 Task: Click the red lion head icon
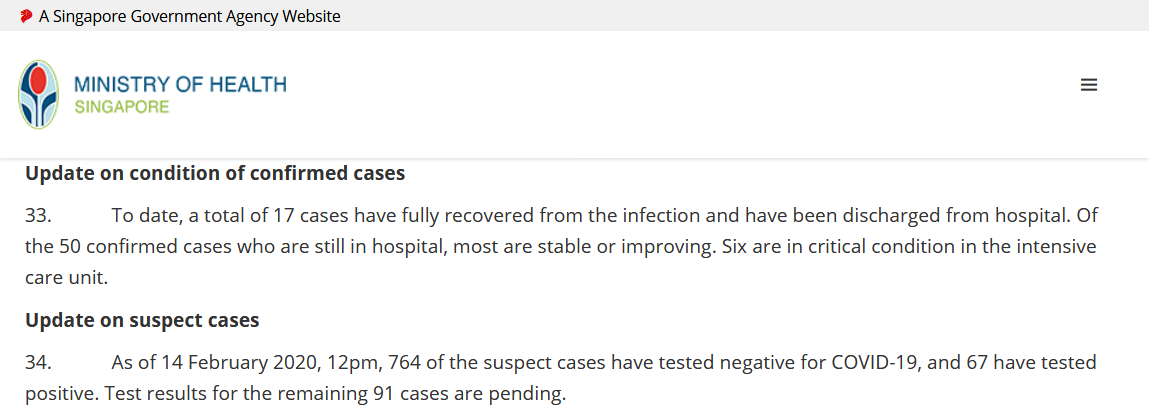click(x=26, y=15)
